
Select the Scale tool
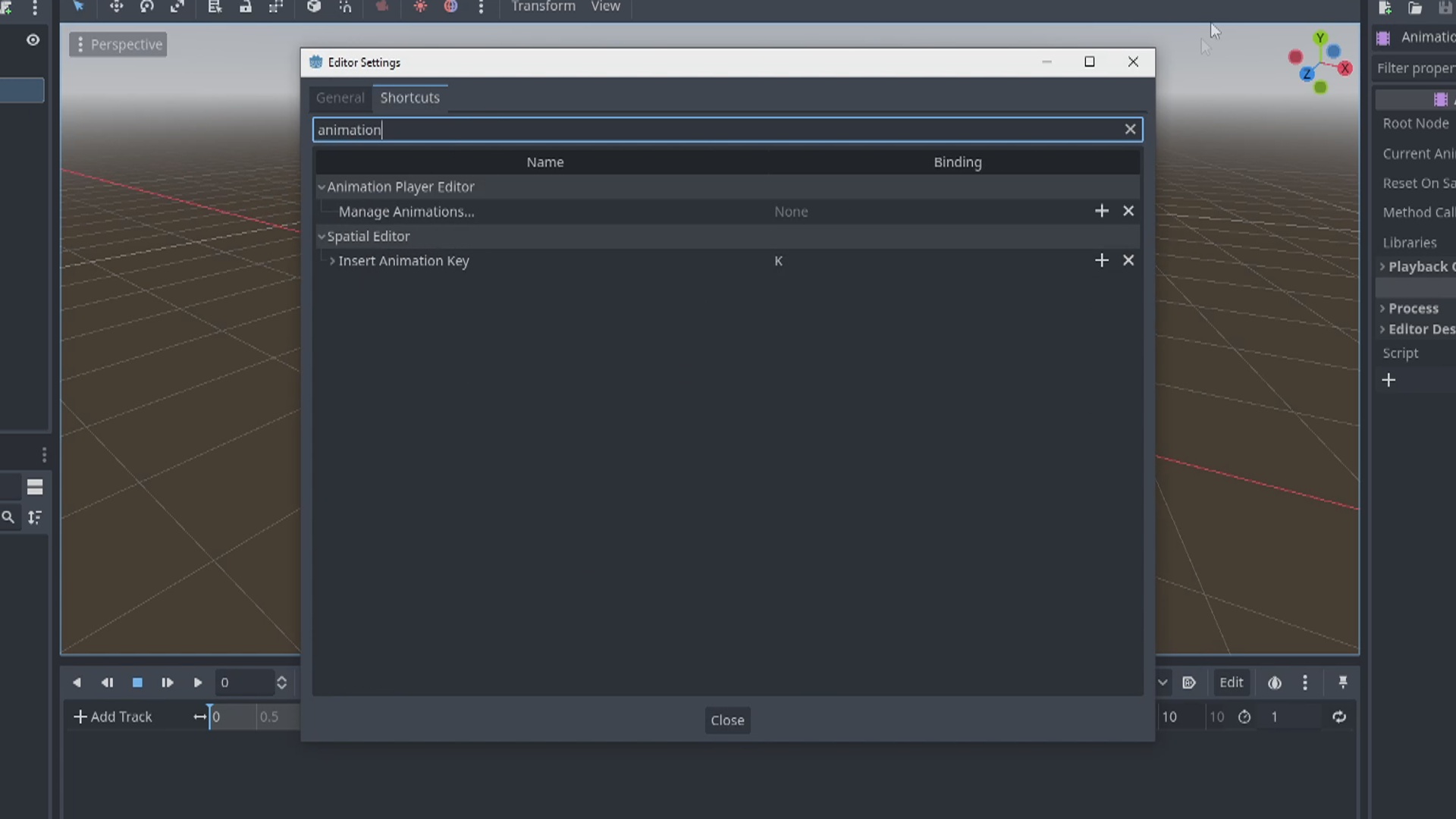pyautogui.click(x=178, y=6)
